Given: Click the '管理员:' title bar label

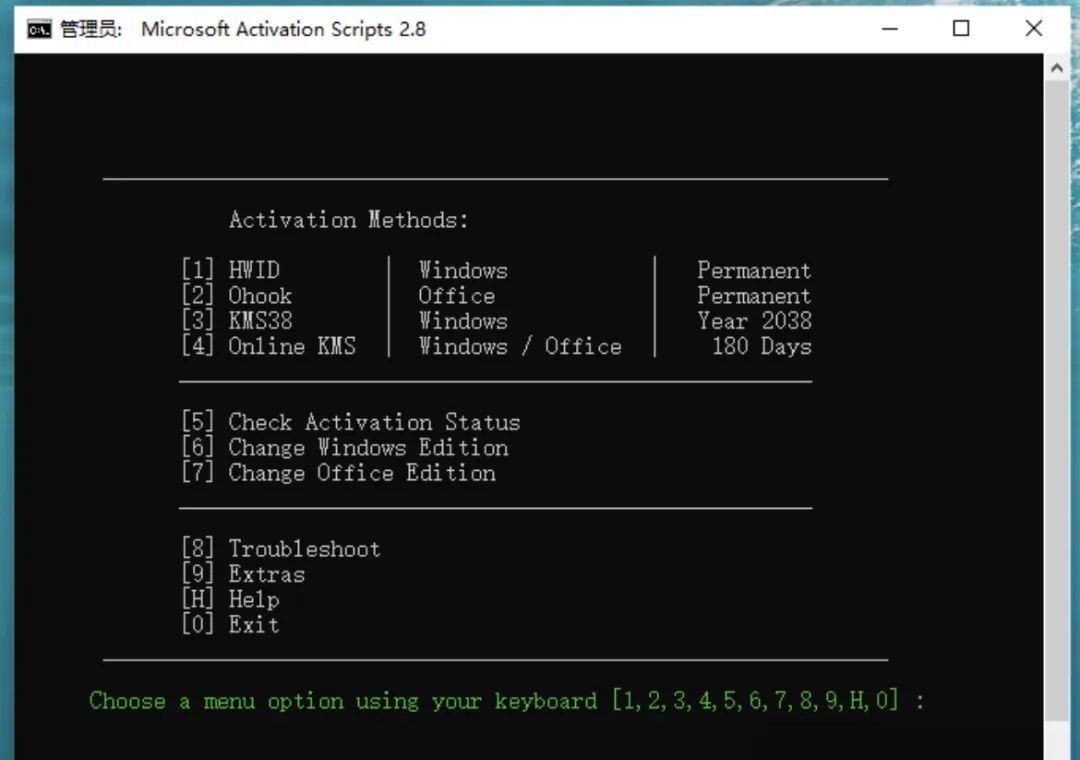Looking at the screenshot, I should coord(91,29).
